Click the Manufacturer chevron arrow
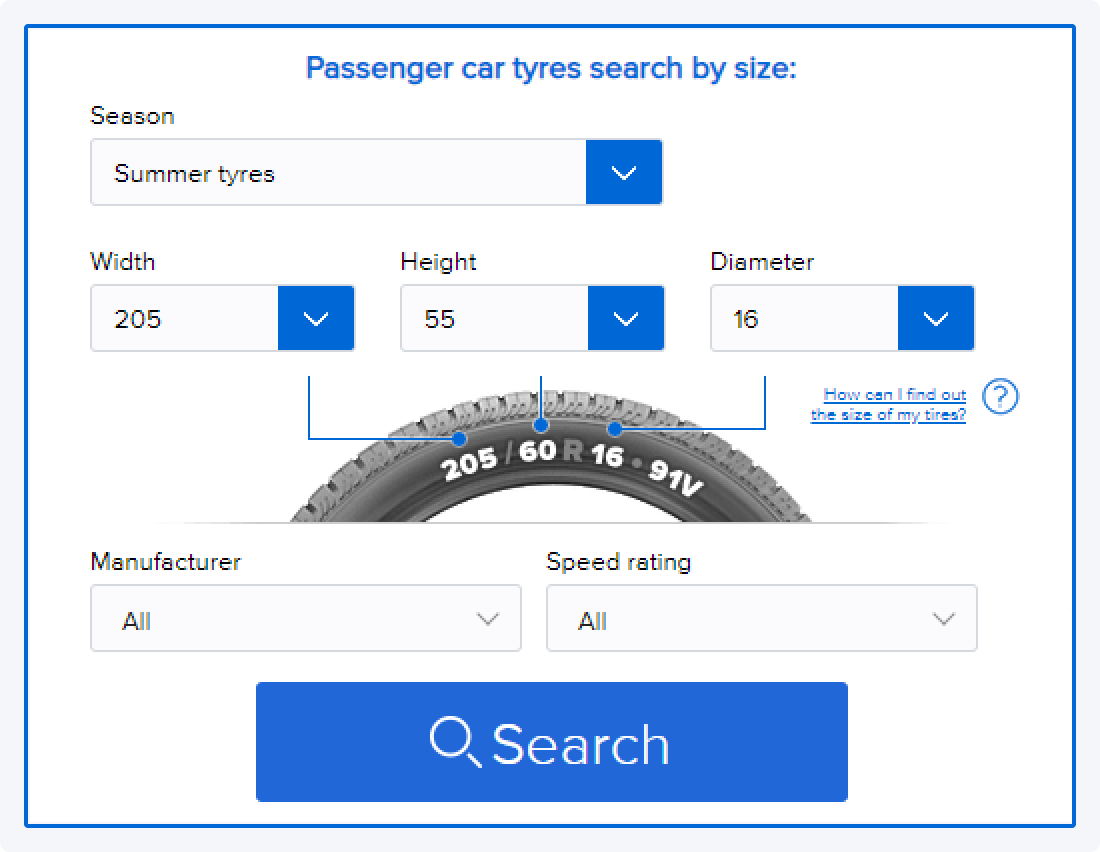Image resolution: width=1100 pixels, height=852 pixels. point(488,619)
